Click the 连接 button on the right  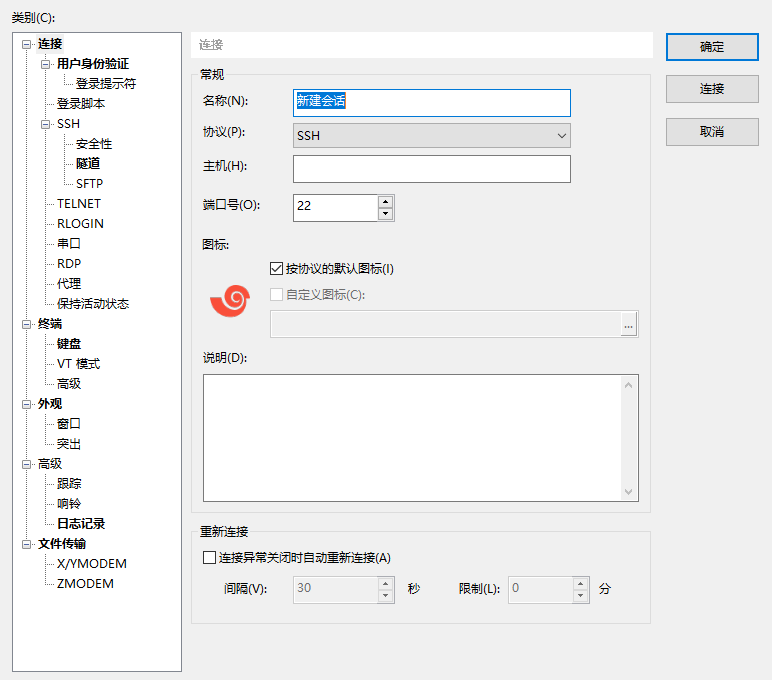tap(712, 89)
